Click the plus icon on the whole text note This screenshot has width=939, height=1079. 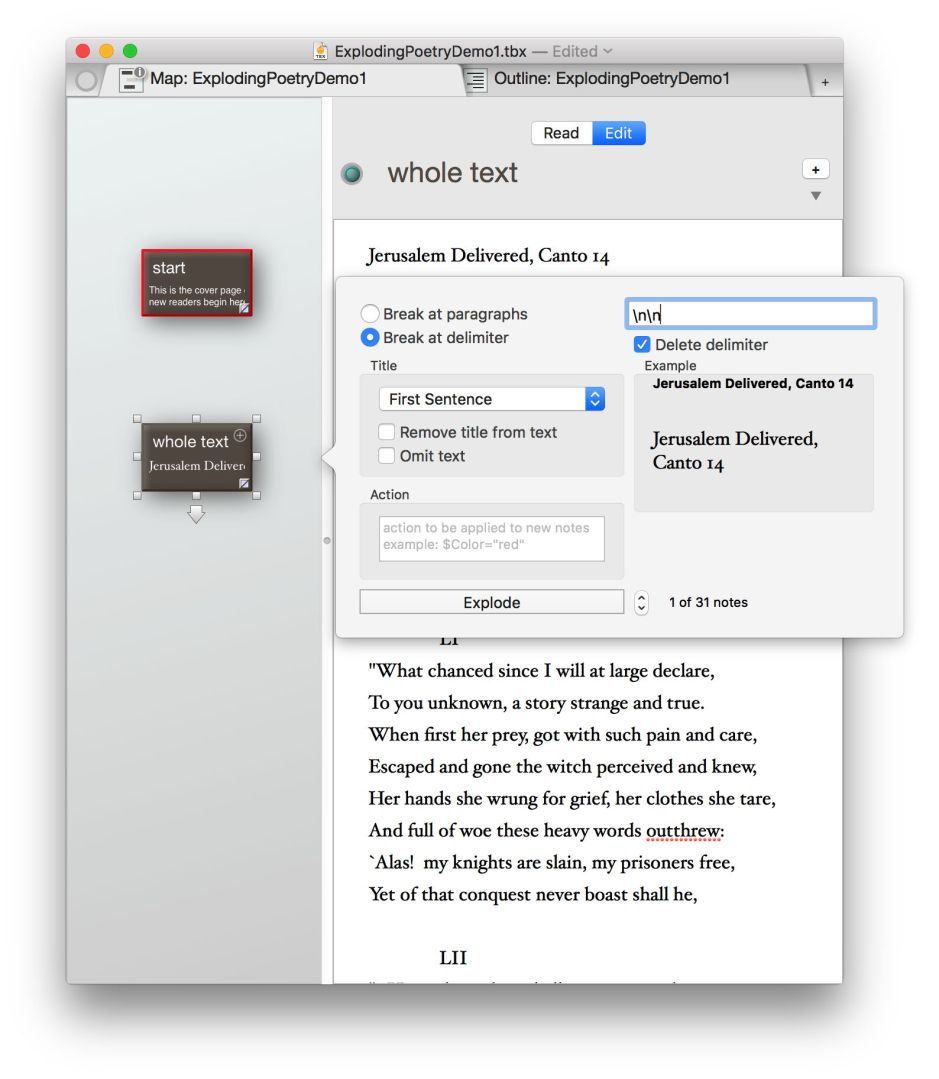click(x=240, y=435)
